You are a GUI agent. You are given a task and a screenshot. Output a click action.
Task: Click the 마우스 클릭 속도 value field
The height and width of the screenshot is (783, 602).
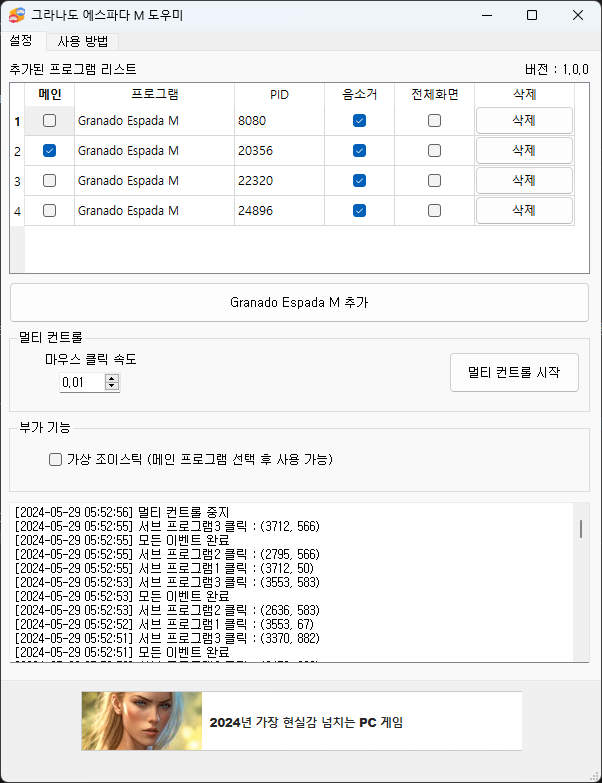[82, 383]
